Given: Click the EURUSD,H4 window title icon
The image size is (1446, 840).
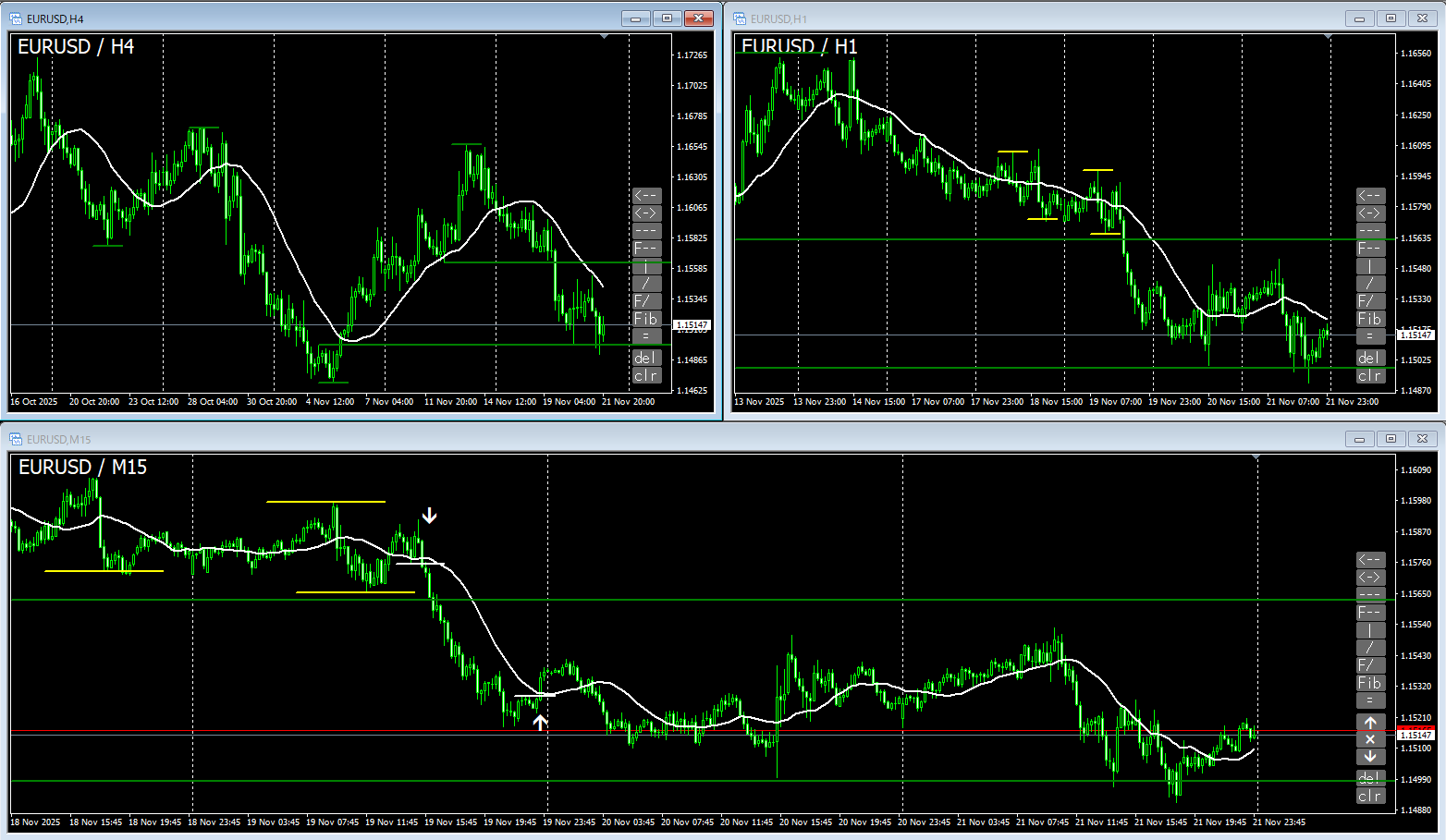Looking at the screenshot, I should [16, 18].
